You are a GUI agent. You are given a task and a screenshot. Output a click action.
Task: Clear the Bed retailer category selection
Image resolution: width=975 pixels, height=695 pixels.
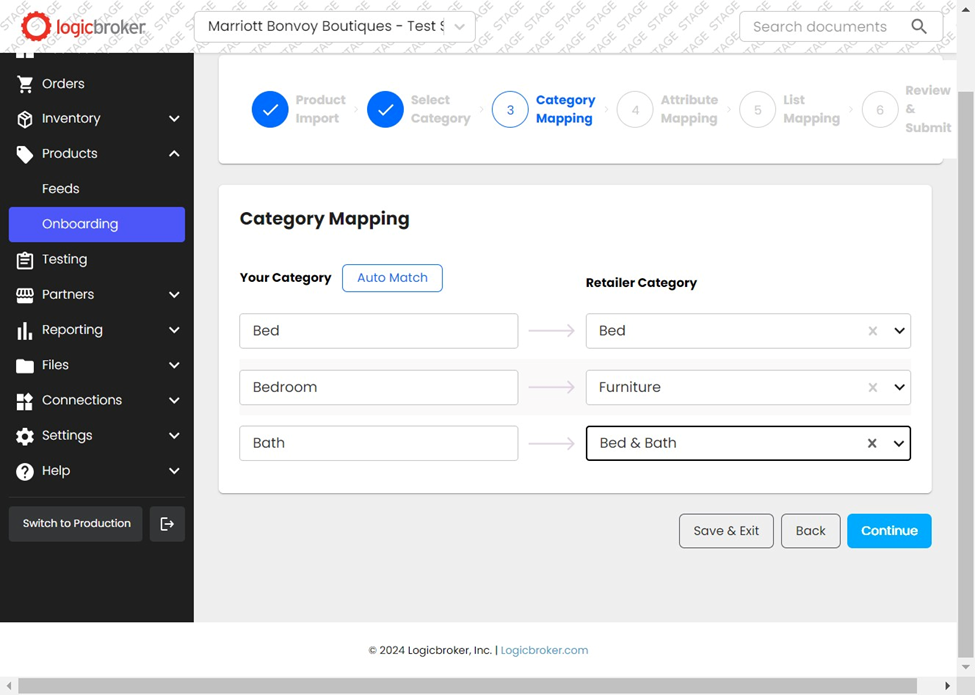tap(873, 331)
